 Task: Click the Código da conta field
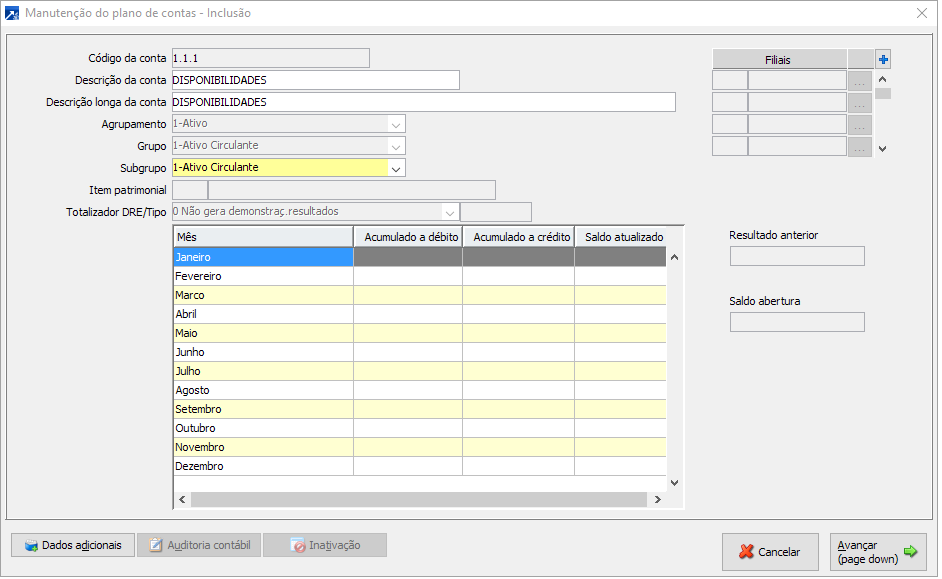[270, 58]
